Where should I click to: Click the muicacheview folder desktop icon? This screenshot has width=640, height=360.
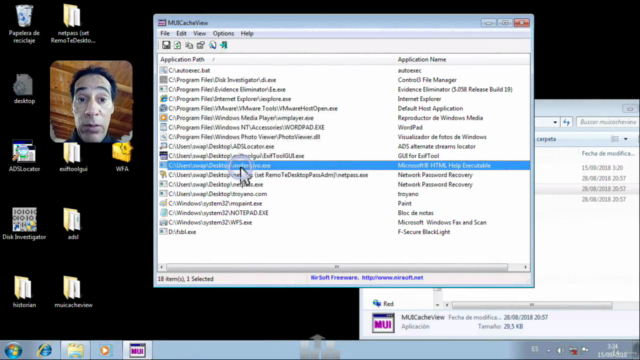tap(73, 291)
